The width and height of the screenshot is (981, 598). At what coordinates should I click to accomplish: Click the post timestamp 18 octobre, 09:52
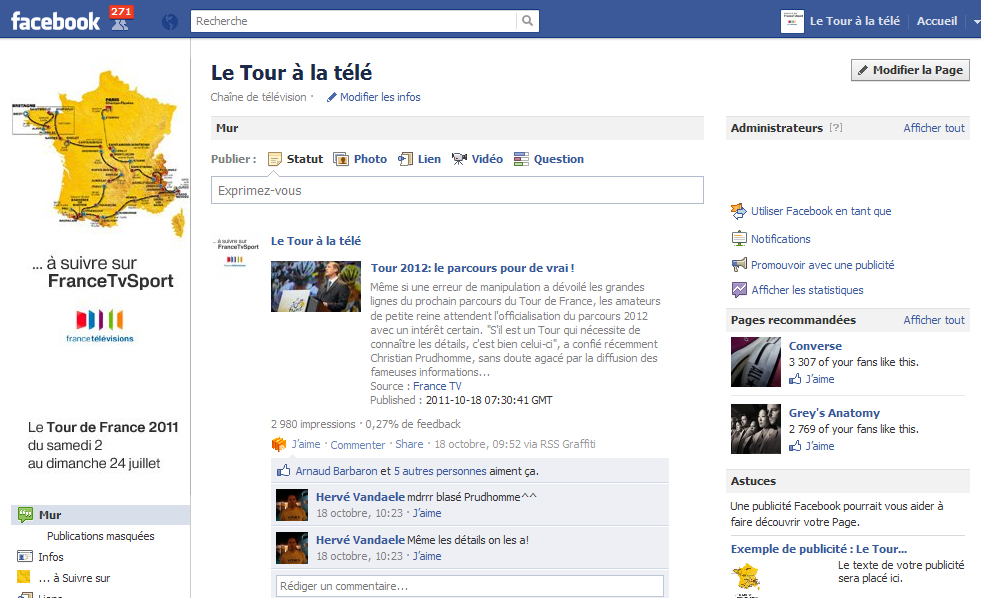click(x=478, y=444)
